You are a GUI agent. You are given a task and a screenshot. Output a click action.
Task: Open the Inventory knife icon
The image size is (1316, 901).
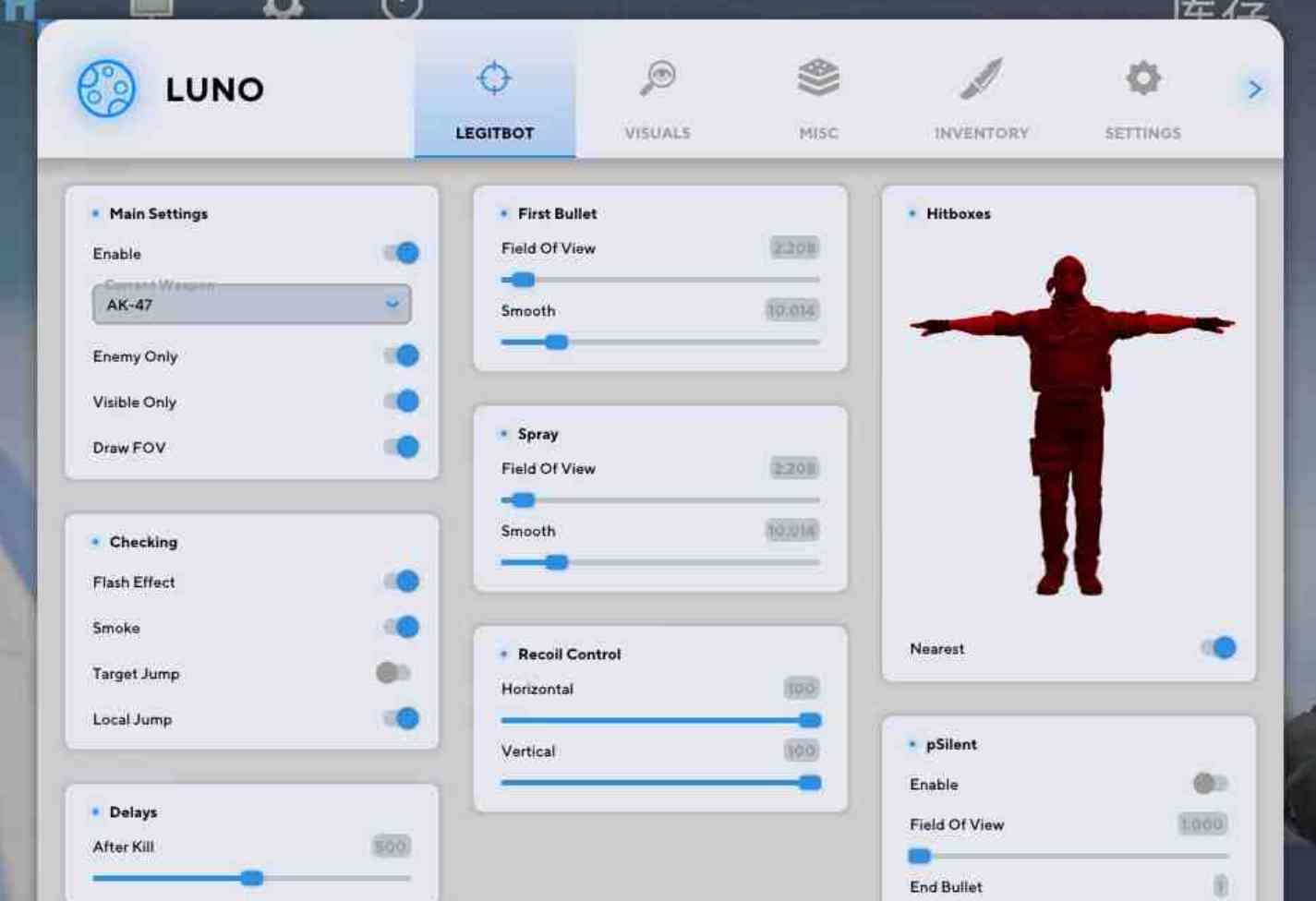coord(981,78)
